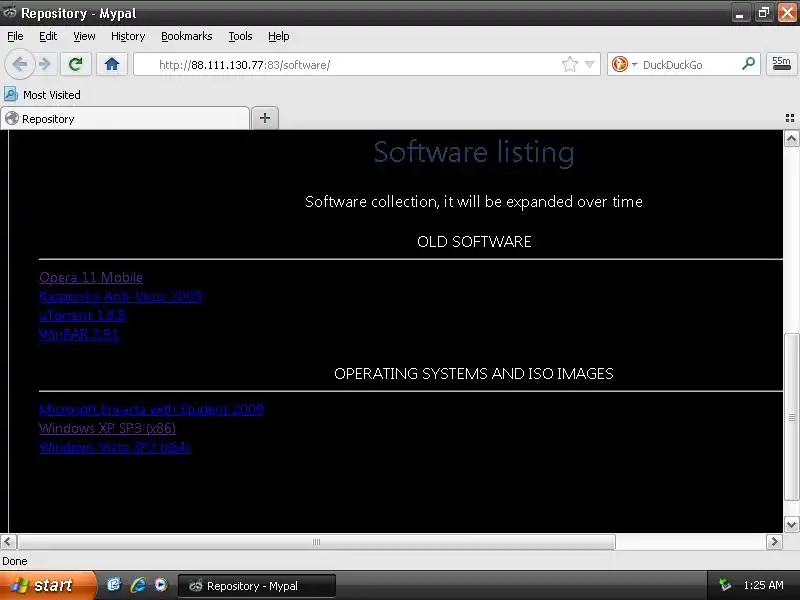Click the 55m toolbar button
Image resolution: width=800 pixels, height=600 pixels.
click(781, 64)
